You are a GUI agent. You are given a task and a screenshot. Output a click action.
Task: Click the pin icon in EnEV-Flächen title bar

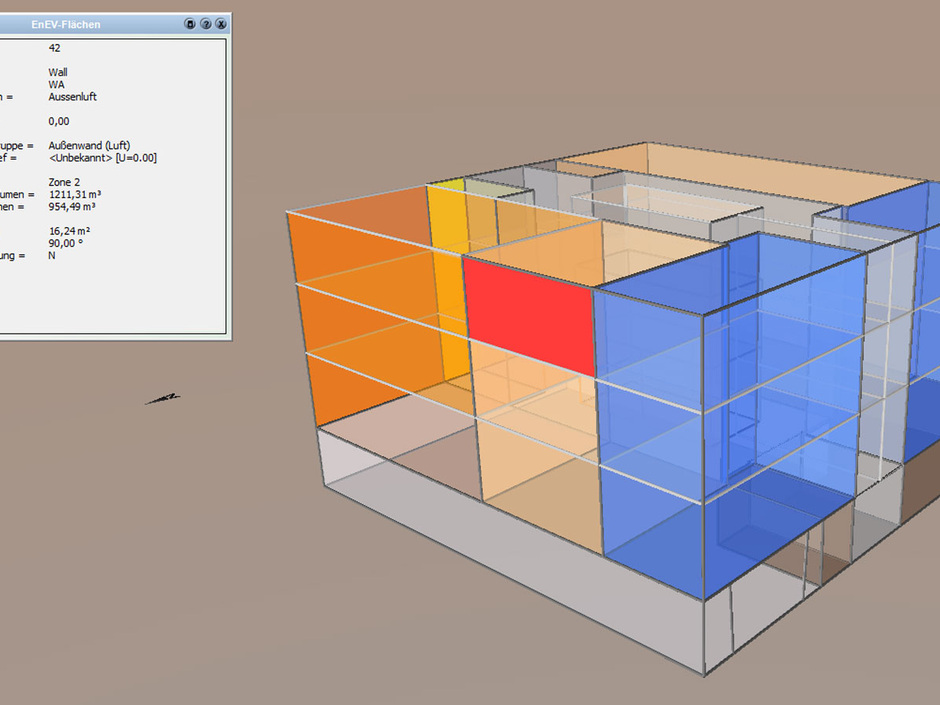[190, 24]
